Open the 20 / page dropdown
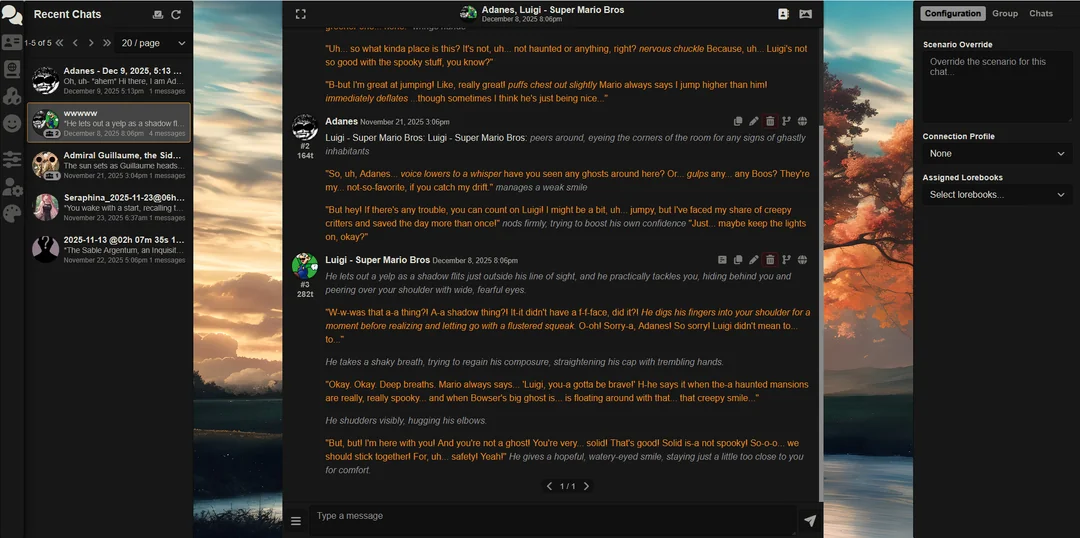The width and height of the screenshot is (1080, 538). click(x=153, y=43)
